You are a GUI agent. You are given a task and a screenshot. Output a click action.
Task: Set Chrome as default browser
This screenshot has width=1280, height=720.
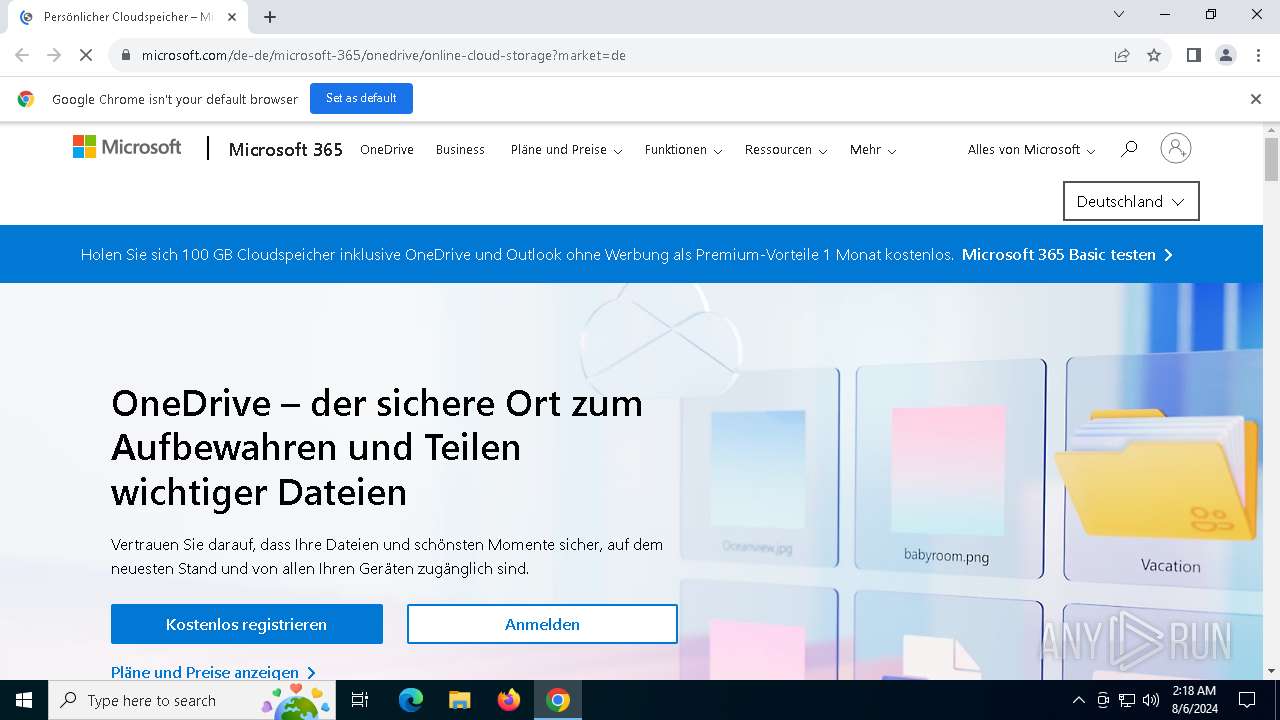pyautogui.click(x=361, y=98)
